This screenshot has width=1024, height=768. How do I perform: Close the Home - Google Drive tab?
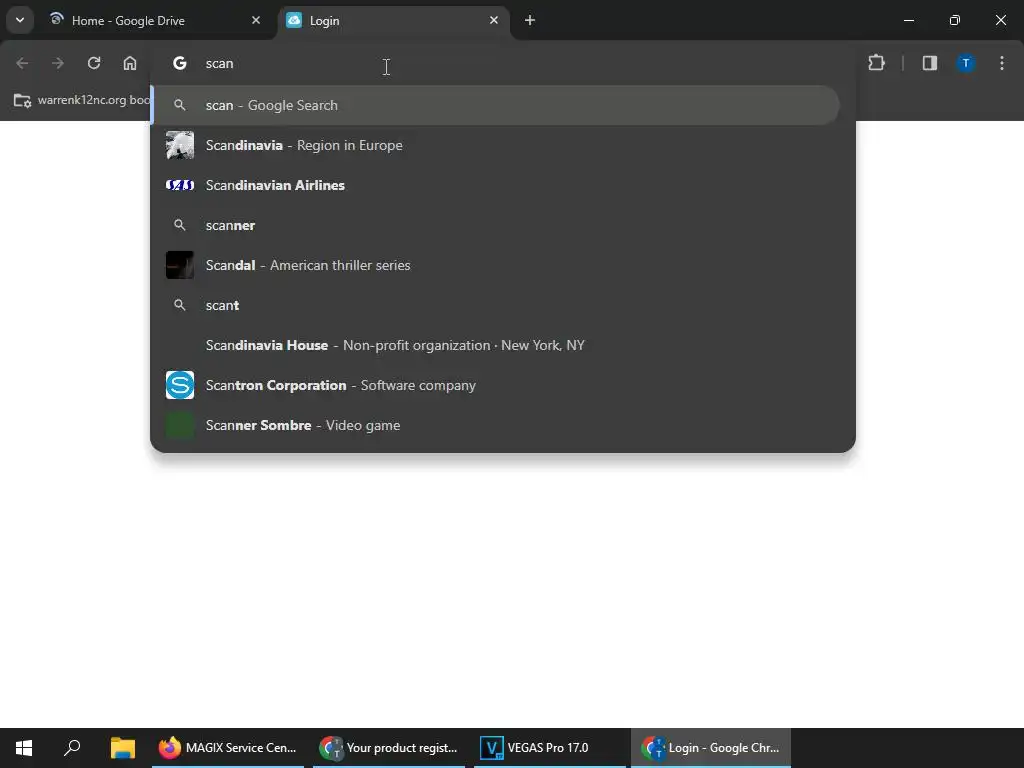(x=256, y=20)
